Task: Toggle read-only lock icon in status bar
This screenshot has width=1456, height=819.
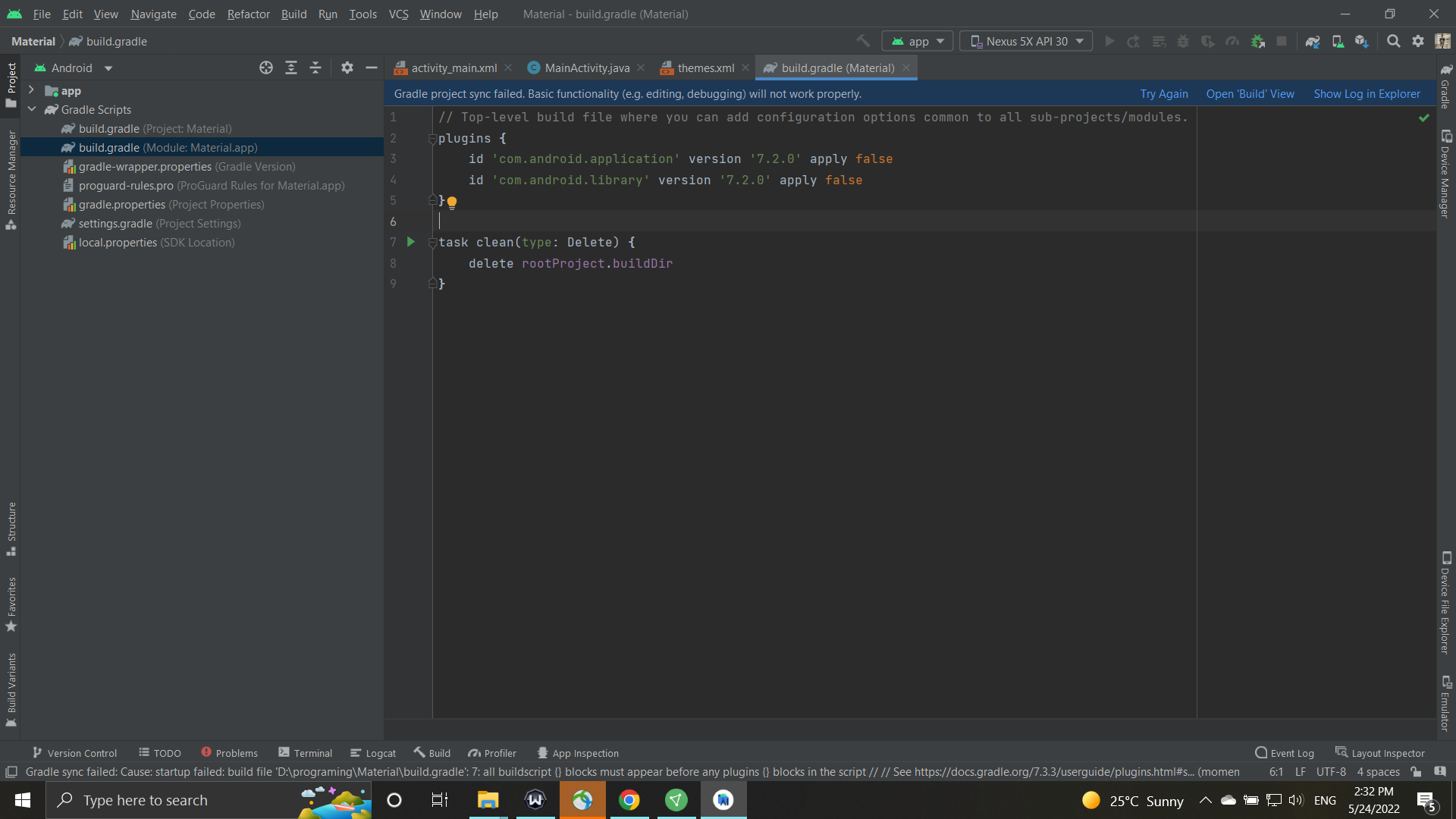Action: (1416, 772)
